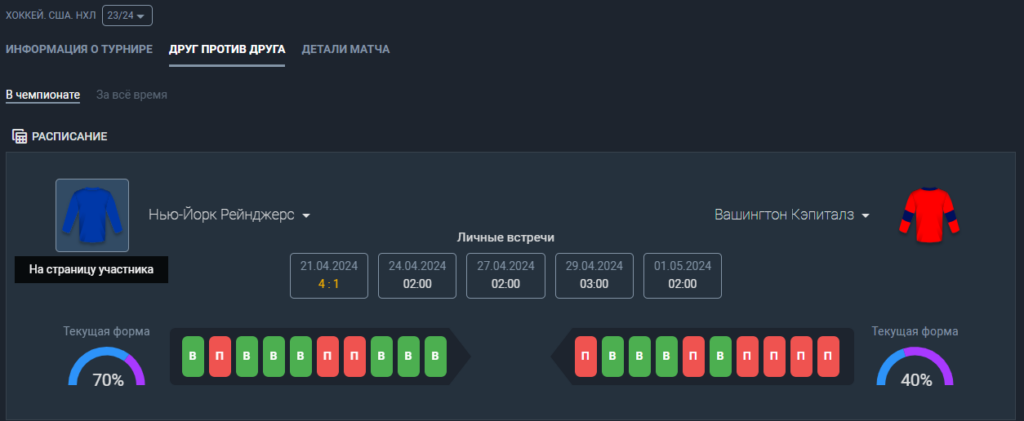This screenshot has height=421, width=1024.
Task: Select the Друг против друга tab
Action: point(227,49)
